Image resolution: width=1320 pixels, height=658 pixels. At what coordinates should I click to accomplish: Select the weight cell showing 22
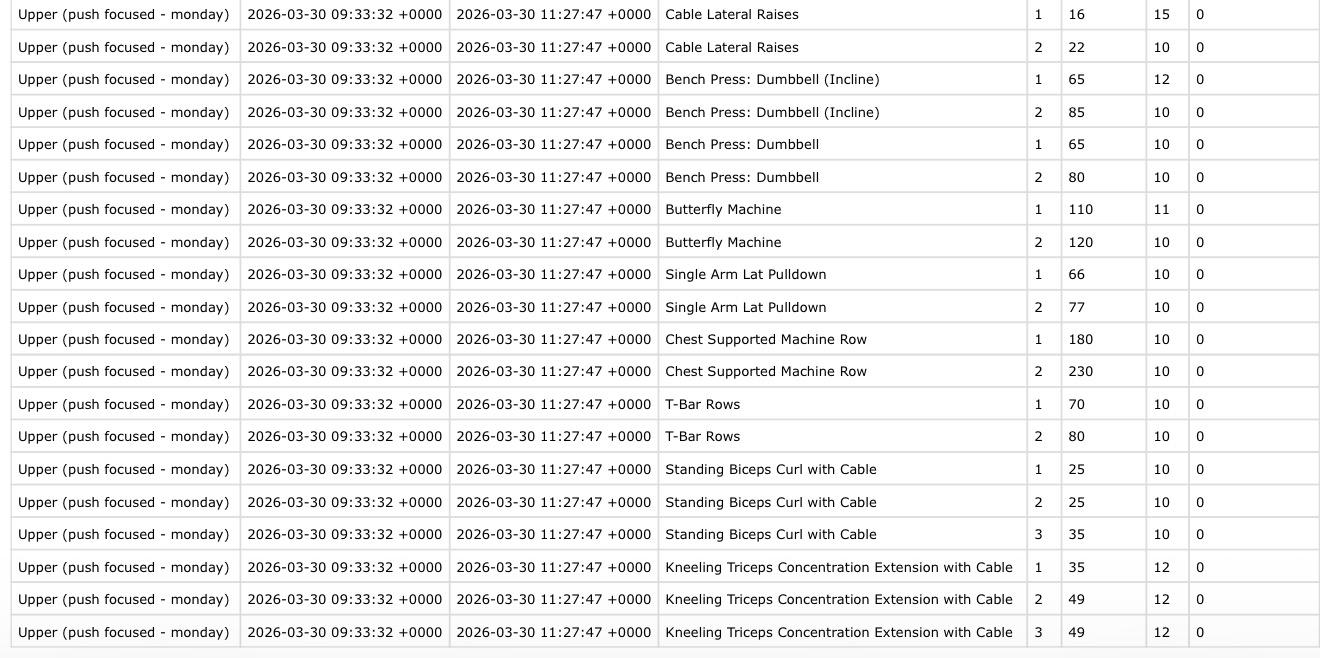(1077, 47)
